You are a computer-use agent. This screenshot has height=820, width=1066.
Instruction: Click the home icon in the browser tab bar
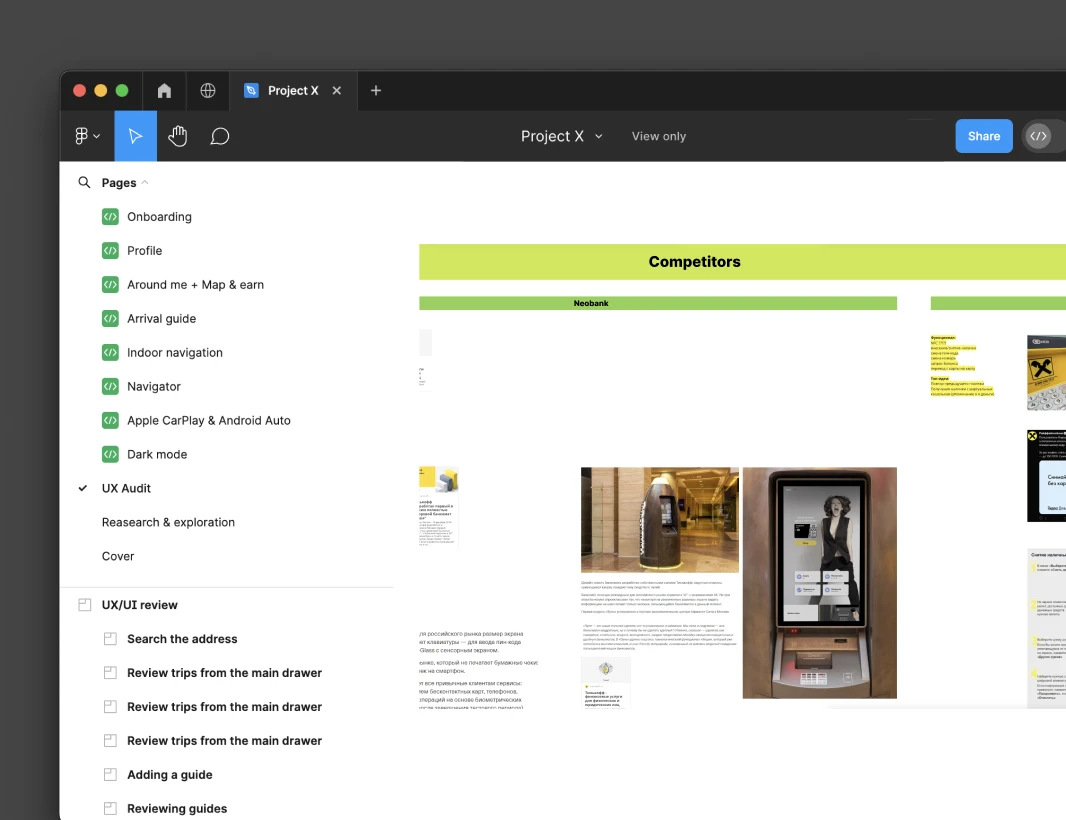pos(164,90)
